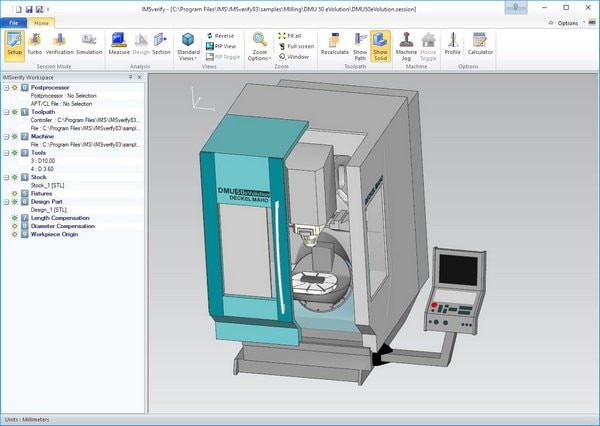Select the Home ribbon tab
Viewport: 600px width, 426px height.
click(41, 22)
